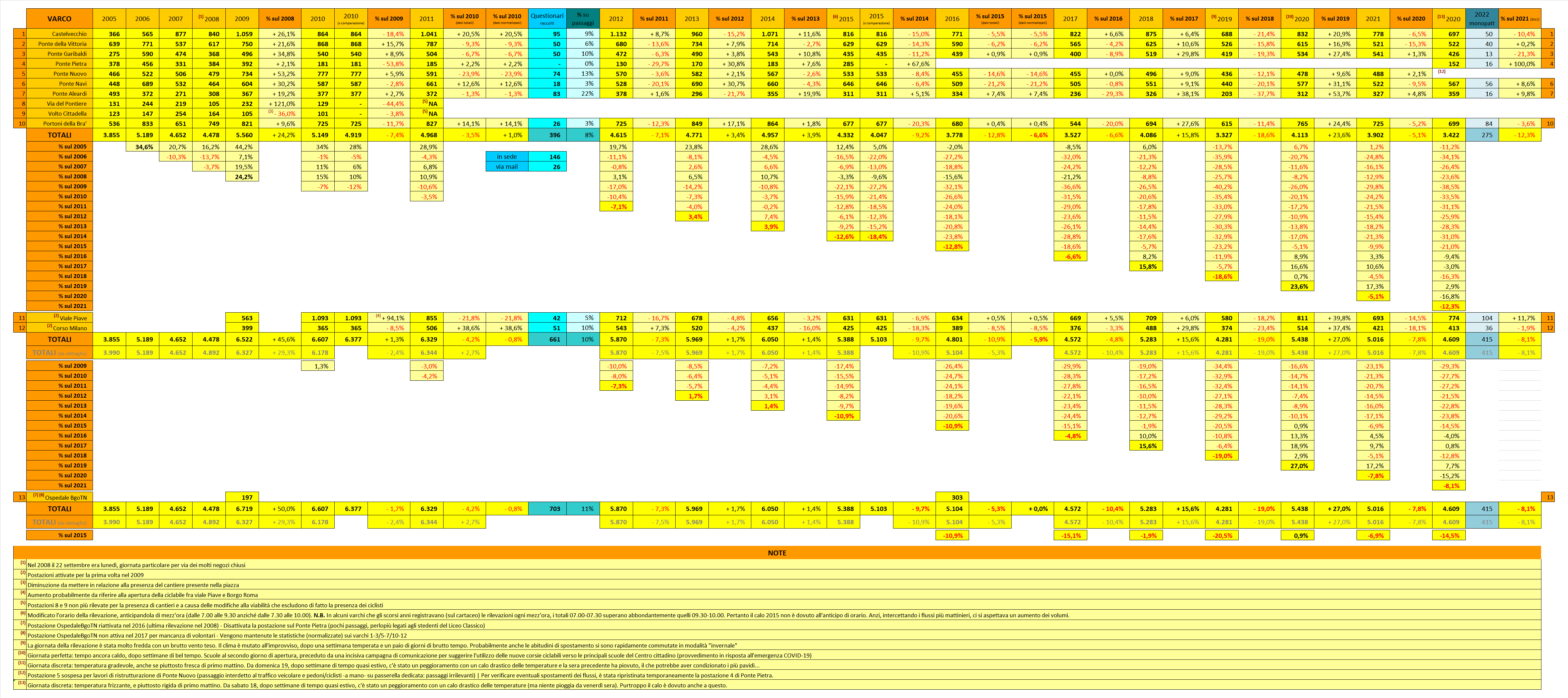Select the Ponte Nuovo row label
The height and width of the screenshot is (698, 1568).
click(60, 74)
